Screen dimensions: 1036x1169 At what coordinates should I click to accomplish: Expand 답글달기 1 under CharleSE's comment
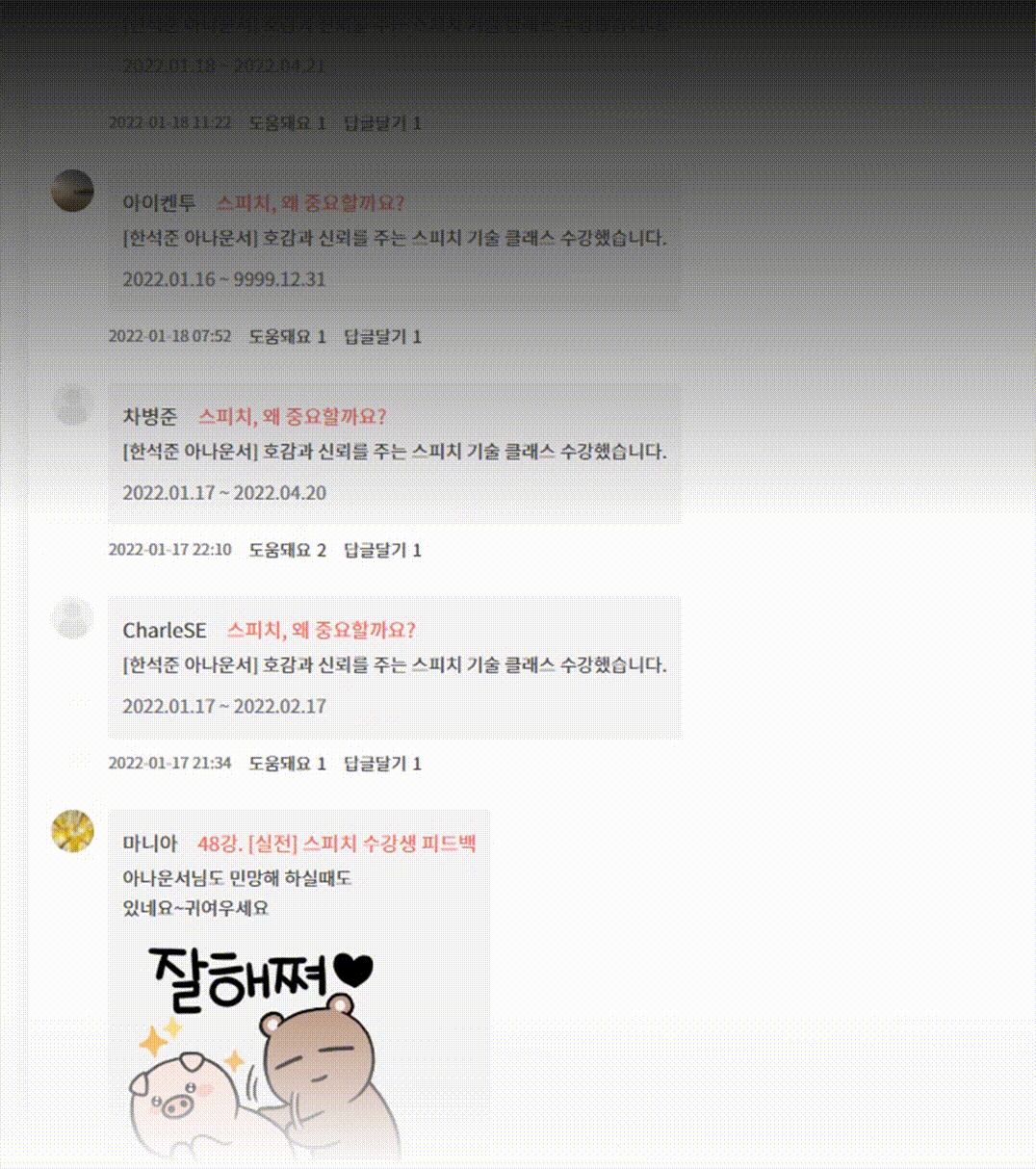[382, 765]
